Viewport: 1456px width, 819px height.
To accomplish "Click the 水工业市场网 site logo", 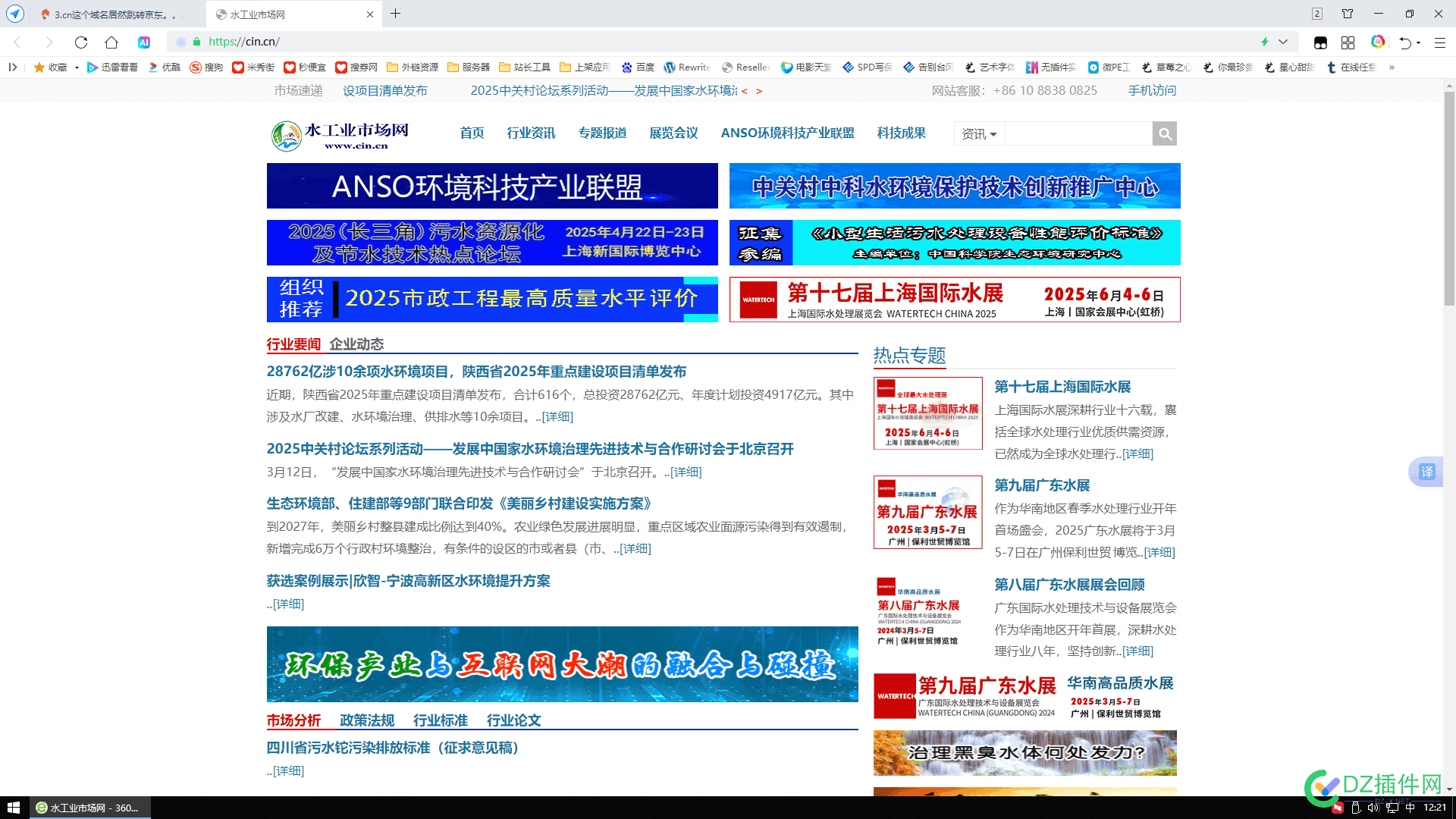I will click(340, 135).
